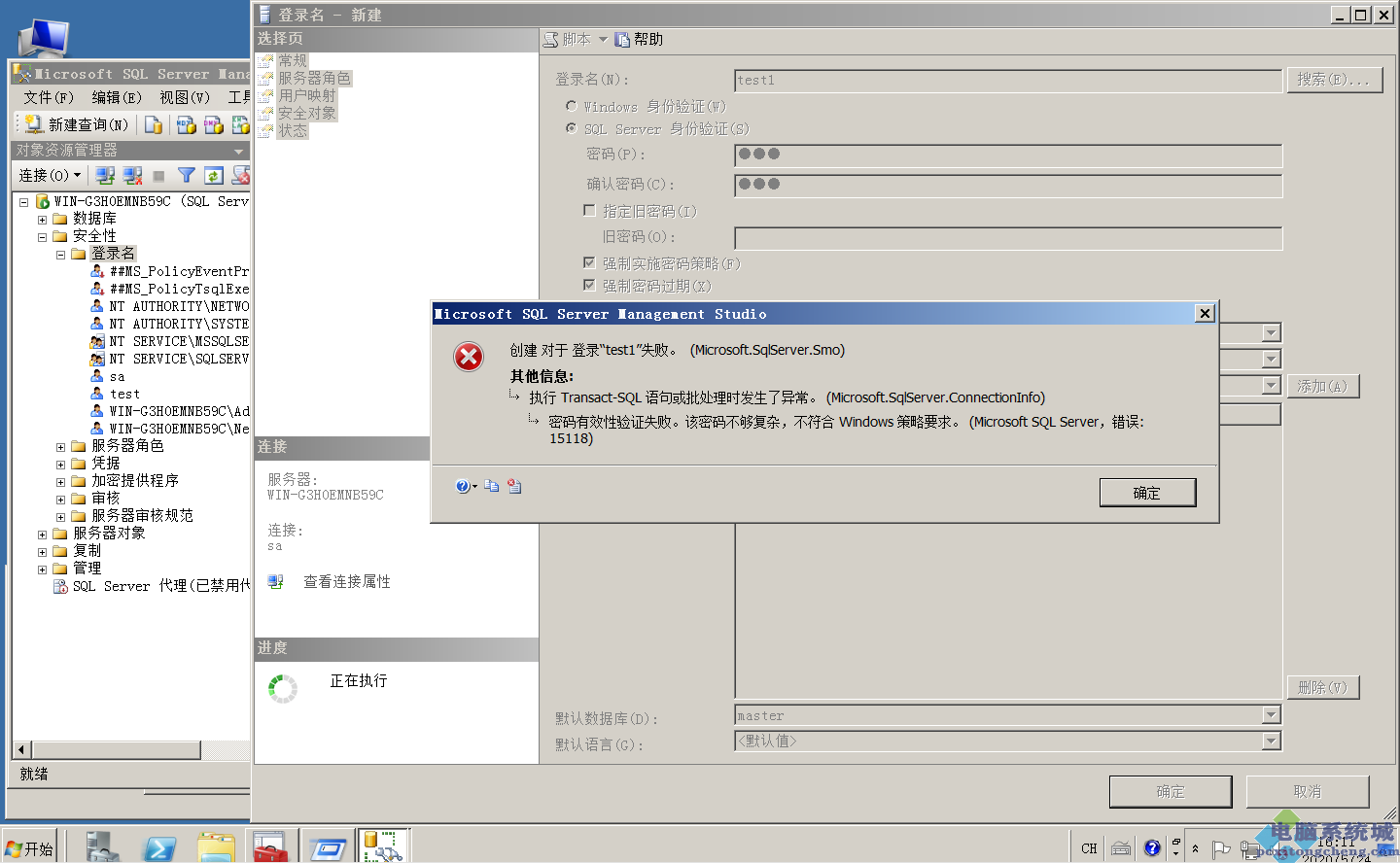
Task: Click the 密码(P) password field
Action: [1008, 155]
